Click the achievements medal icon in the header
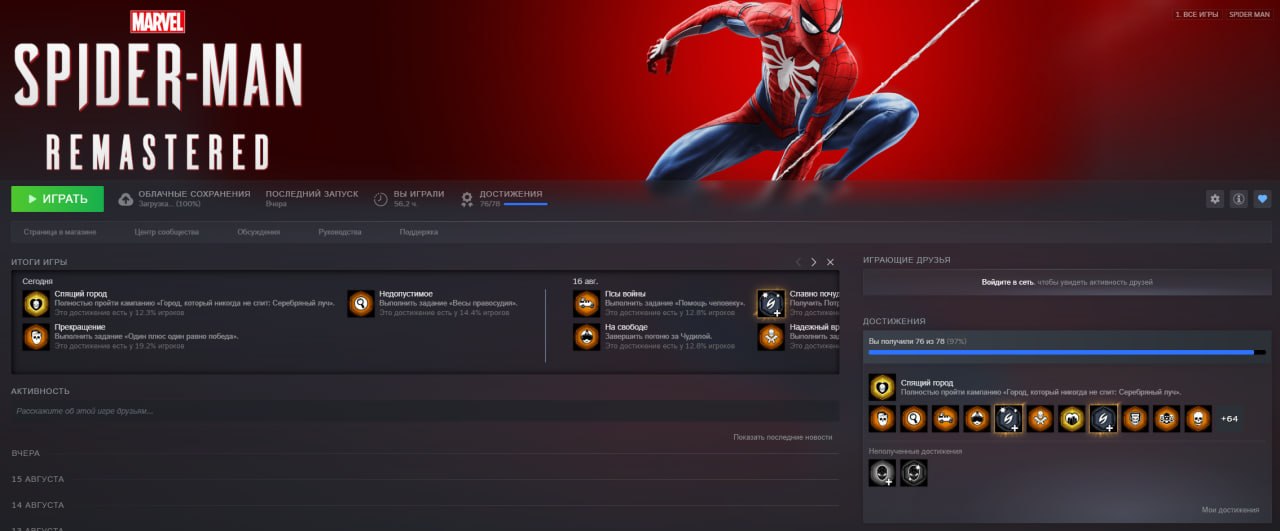 pos(467,199)
